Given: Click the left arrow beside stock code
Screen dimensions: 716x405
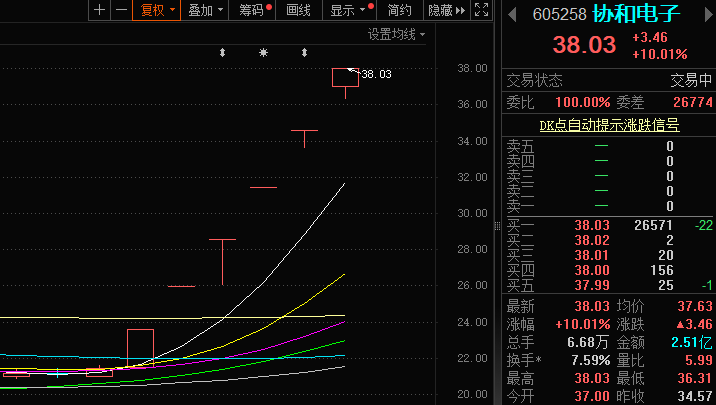Looking at the screenshot, I should [x=513, y=14].
